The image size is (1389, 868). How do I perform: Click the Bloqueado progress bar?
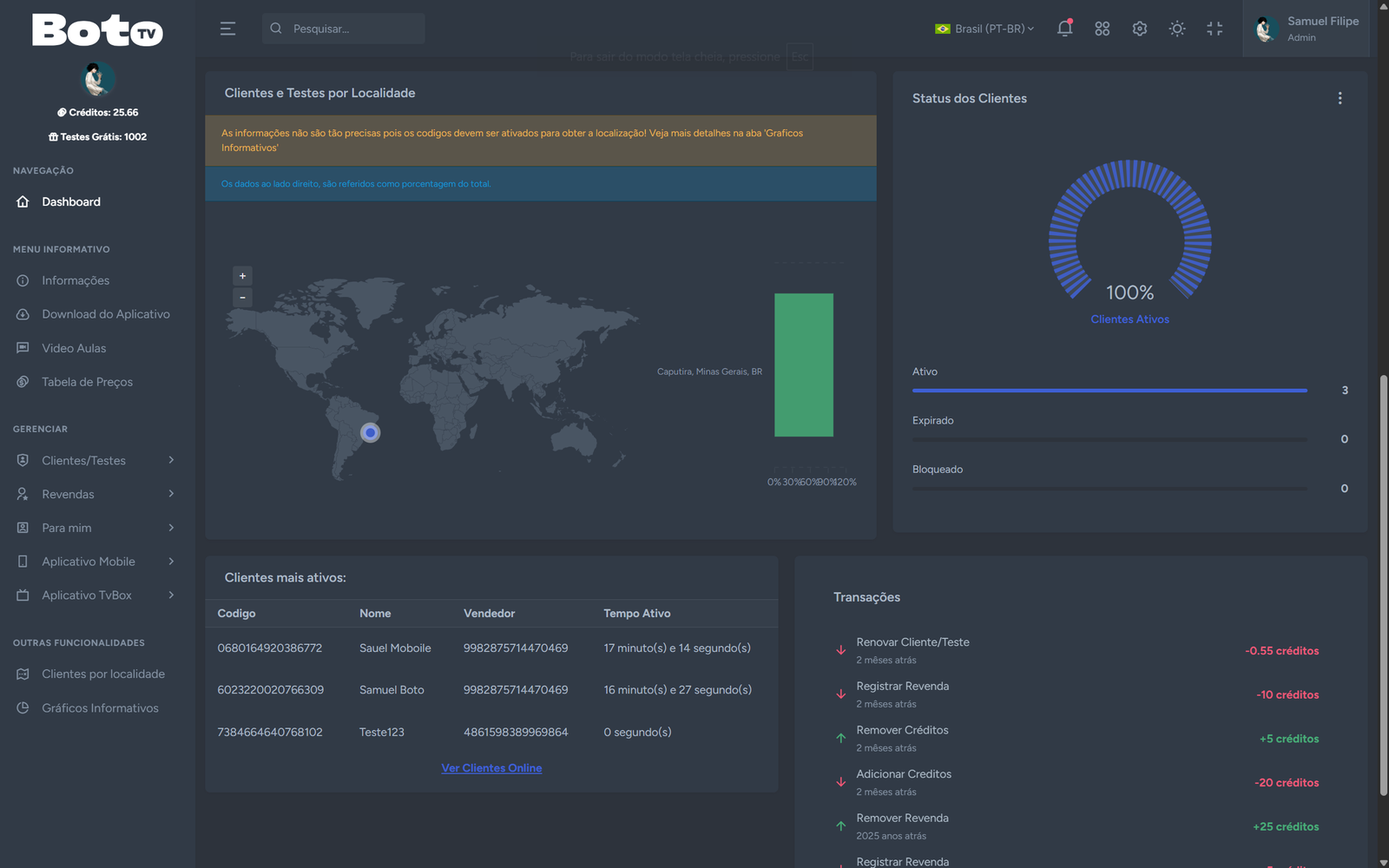point(1109,489)
